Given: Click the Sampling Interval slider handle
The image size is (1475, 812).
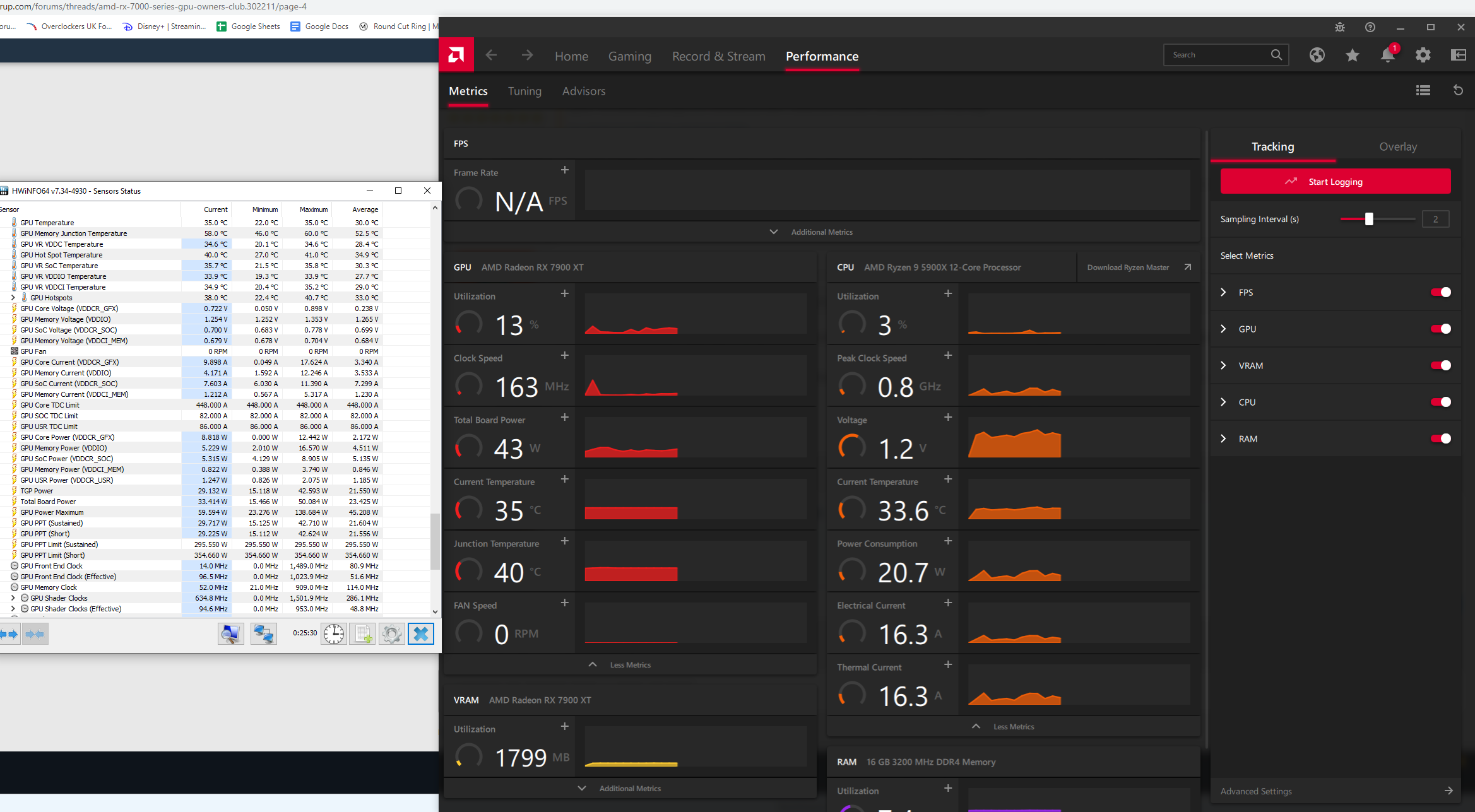Looking at the screenshot, I should 1369,219.
